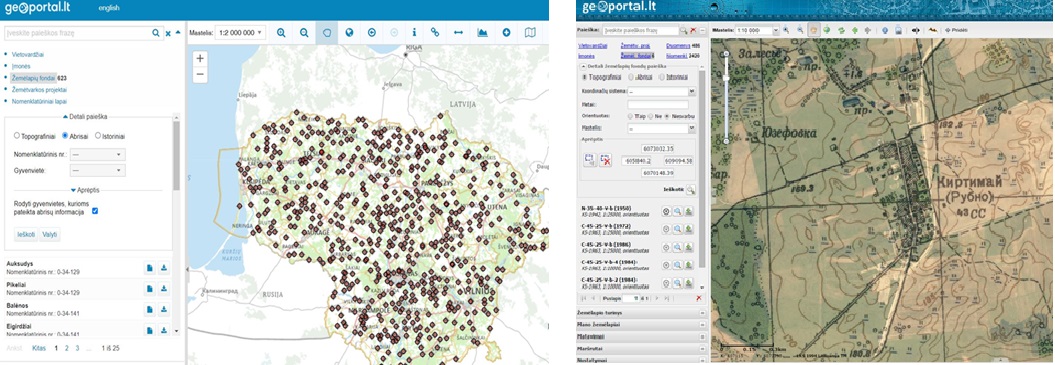Image resolution: width=1055 pixels, height=365 pixels.
Task: Download the Balėnos abrisas
Action: tap(163, 310)
